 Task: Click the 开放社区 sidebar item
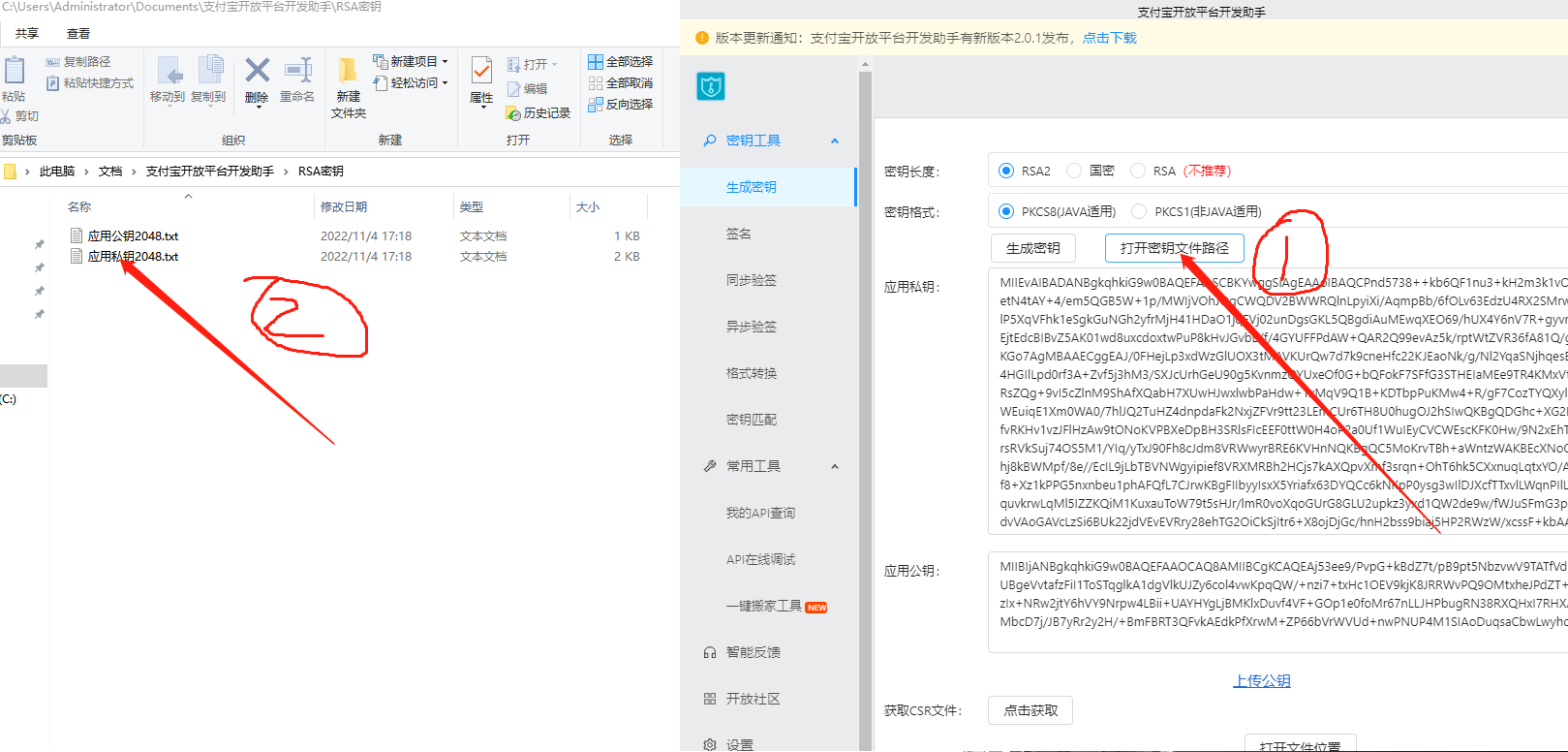coord(742,699)
